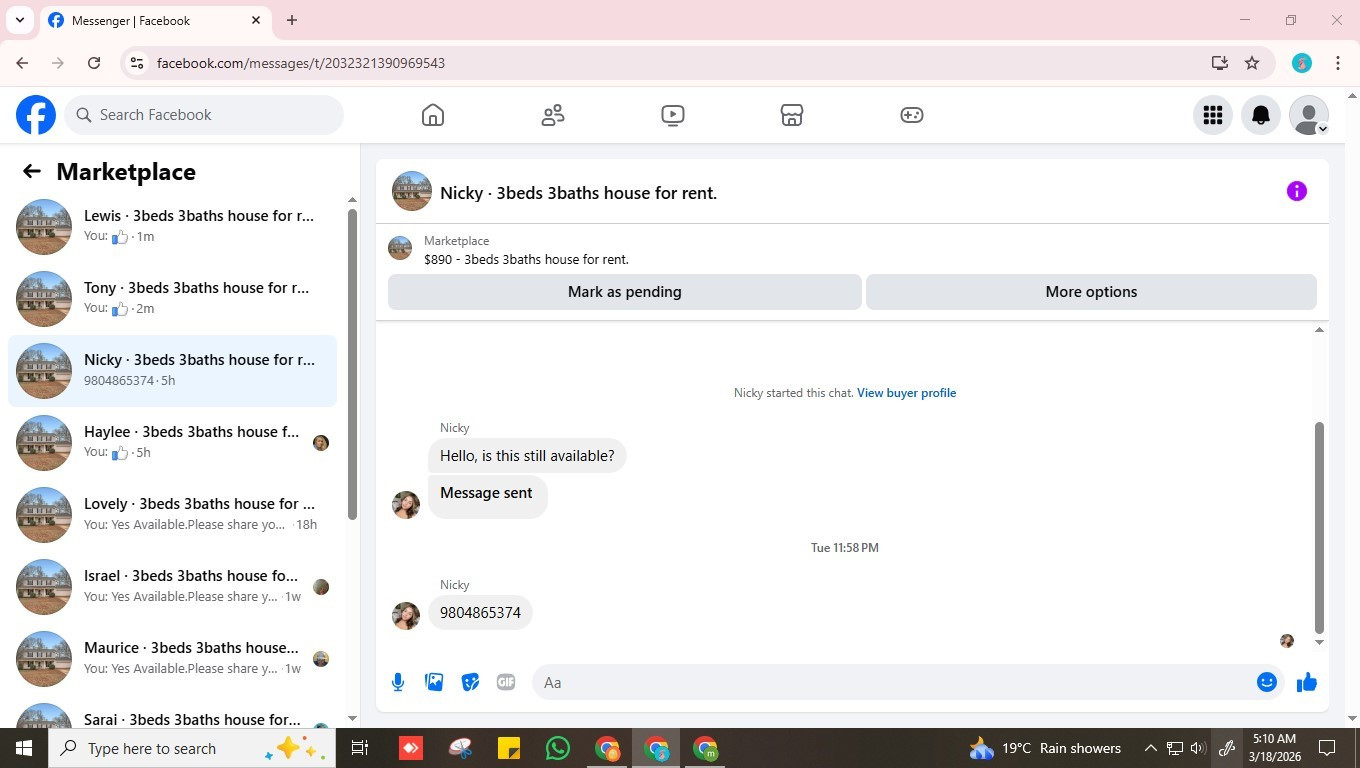The height and width of the screenshot is (768, 1360).
Task: Open the Facebook menu grid icon
Action: pos(1213,115)
